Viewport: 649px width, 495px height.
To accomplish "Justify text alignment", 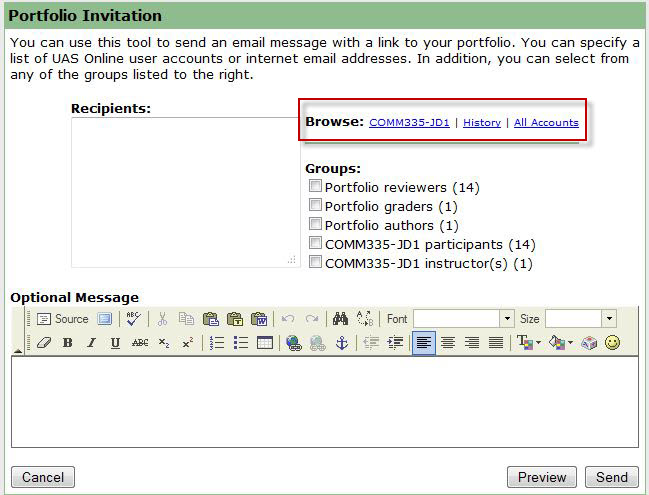I will [496, 343].
